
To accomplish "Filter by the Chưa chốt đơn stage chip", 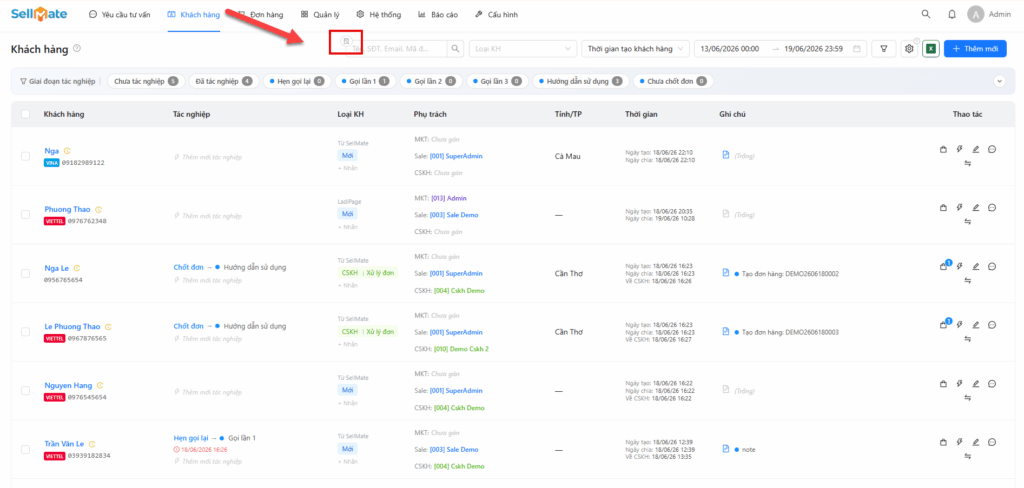I will 673,82.
